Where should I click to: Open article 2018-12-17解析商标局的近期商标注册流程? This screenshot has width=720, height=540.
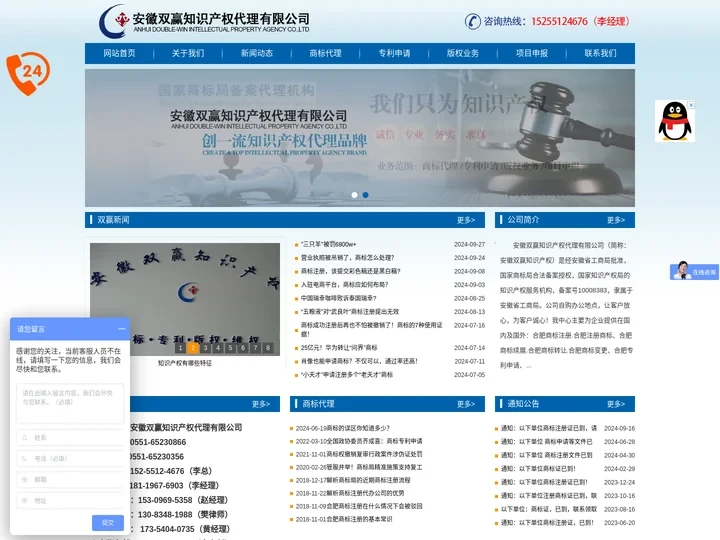coord(353,480)
